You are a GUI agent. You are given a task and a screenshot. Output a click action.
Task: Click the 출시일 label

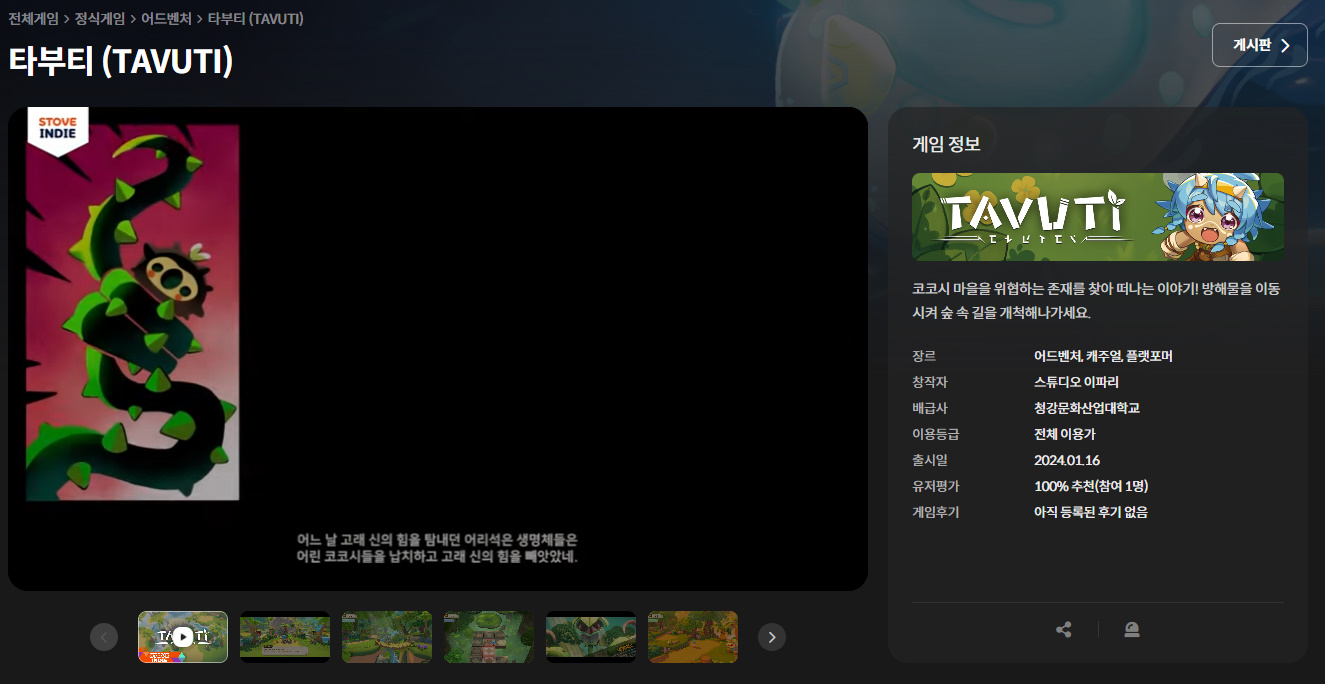930,460
